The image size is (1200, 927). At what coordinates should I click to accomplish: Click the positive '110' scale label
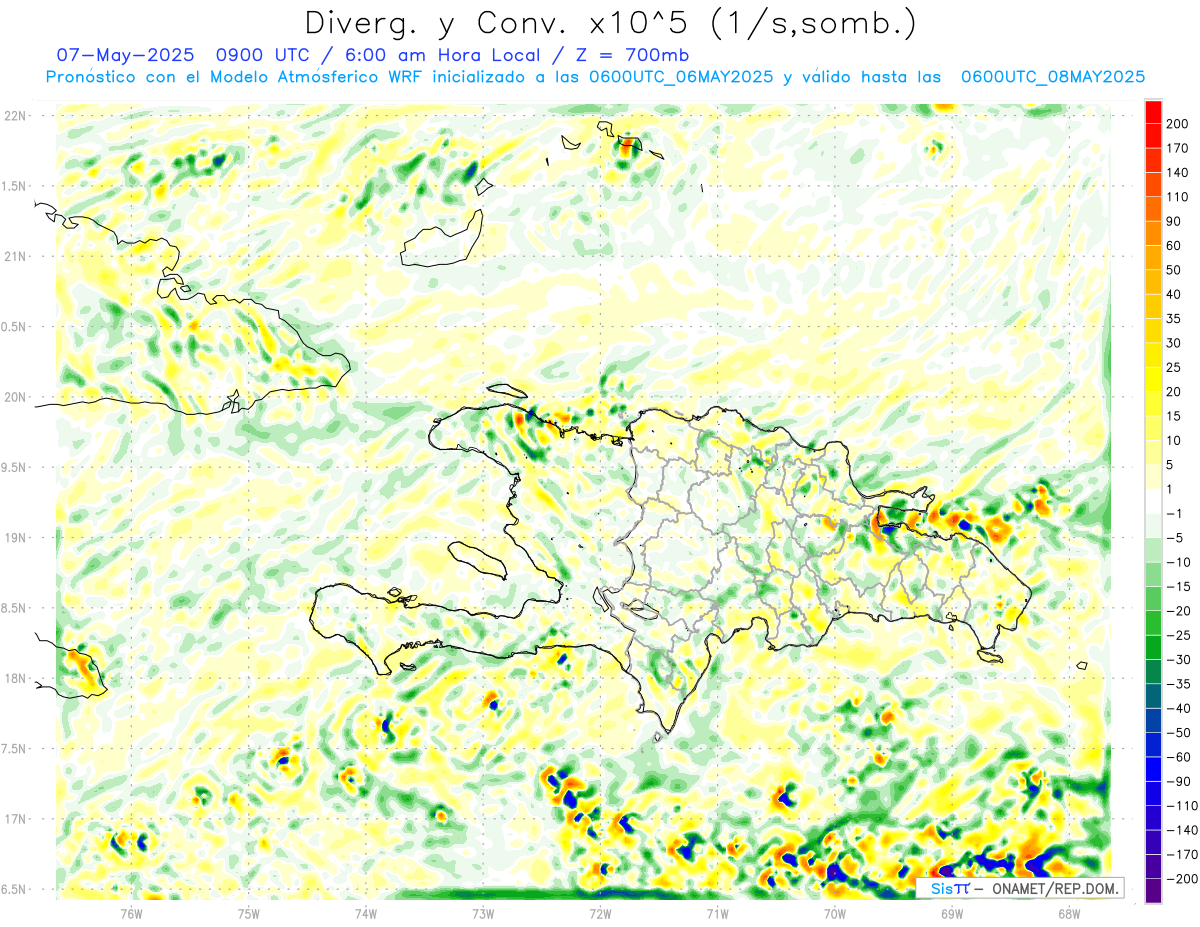point(1178,197)
